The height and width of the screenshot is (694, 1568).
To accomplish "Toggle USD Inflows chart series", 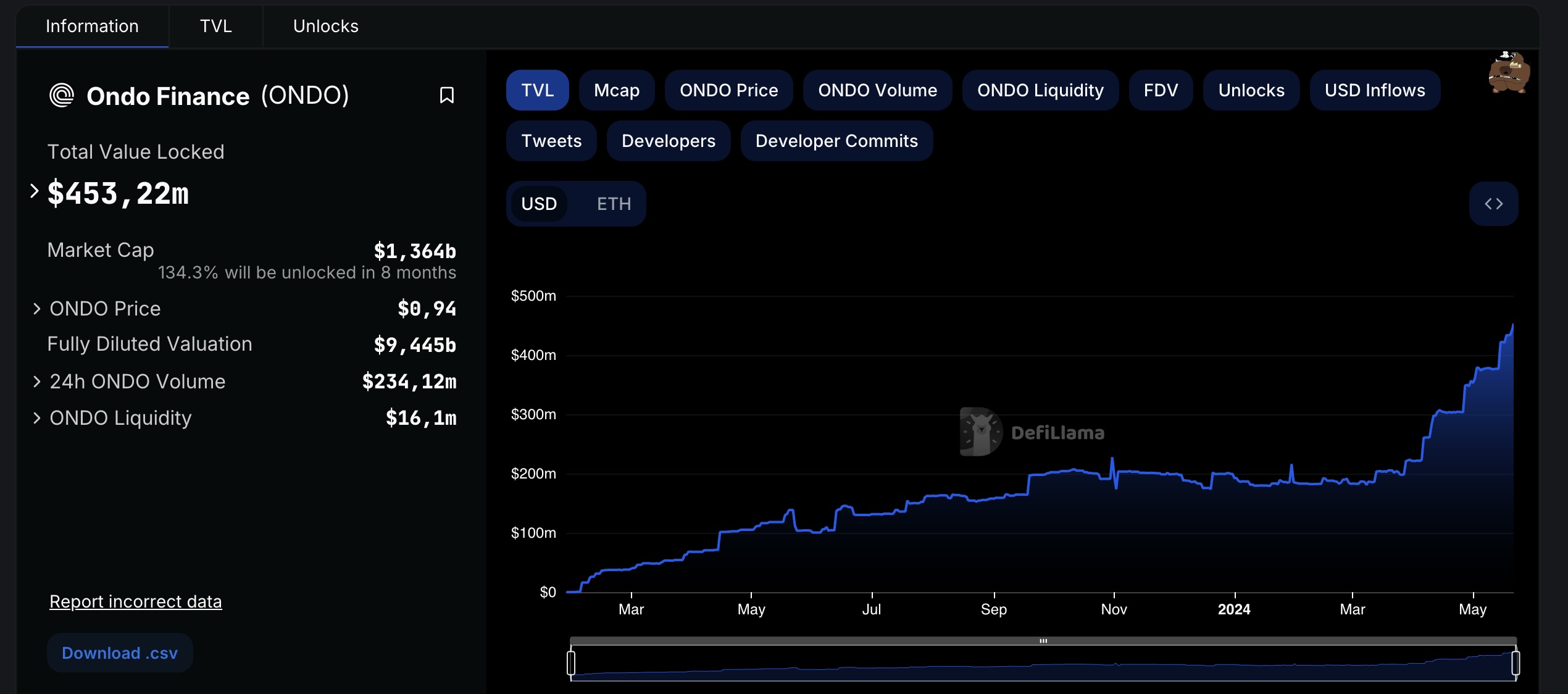I will [1375, 90].
